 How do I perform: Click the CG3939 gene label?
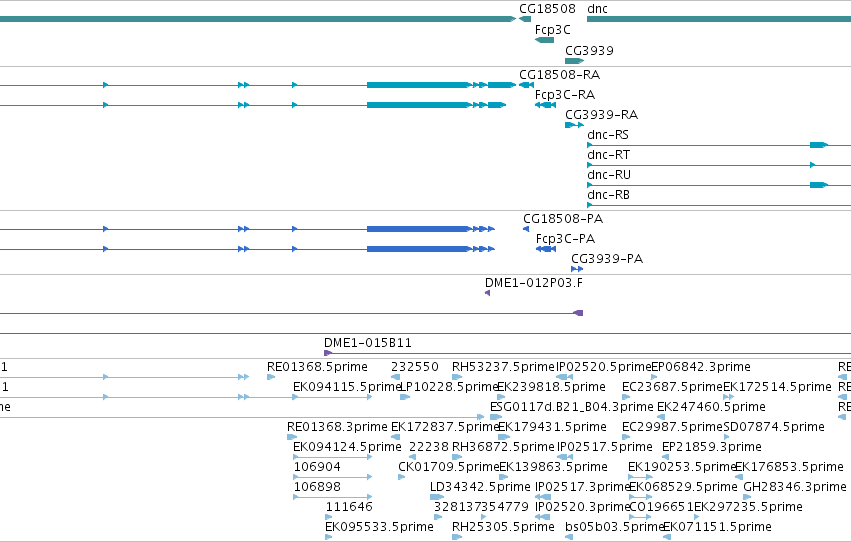589,50
